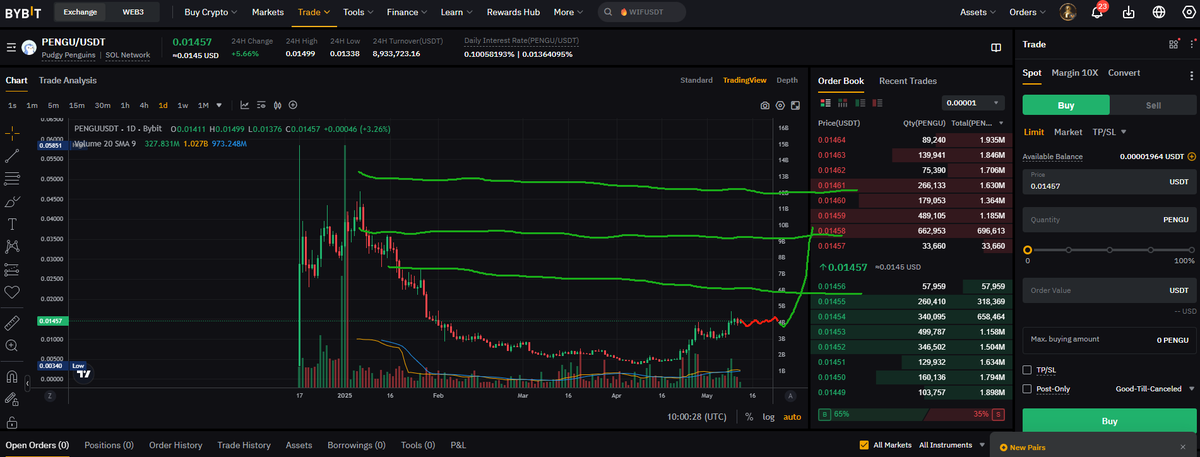Screen dimensions: 1200x457
Task: Open the prediction and measurement tools
Action: click(x=12, y=269)
